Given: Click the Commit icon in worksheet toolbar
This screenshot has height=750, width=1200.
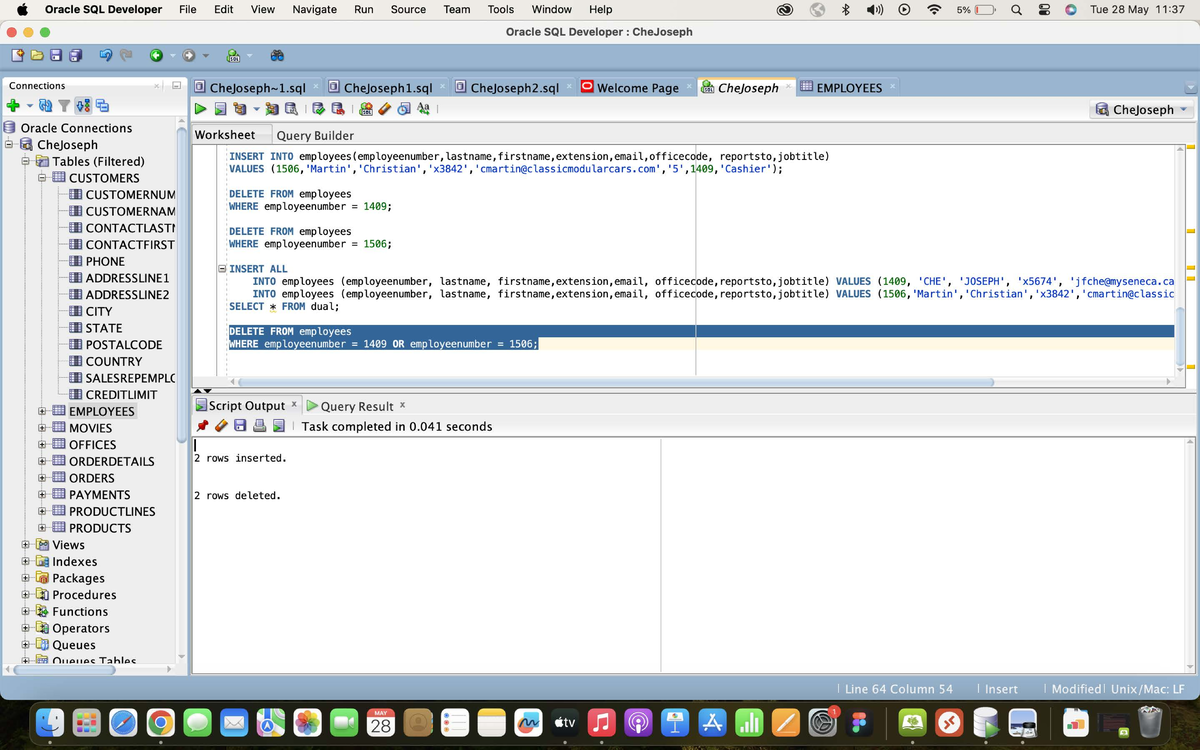Looking at the screenshot, I should point(320,109).
